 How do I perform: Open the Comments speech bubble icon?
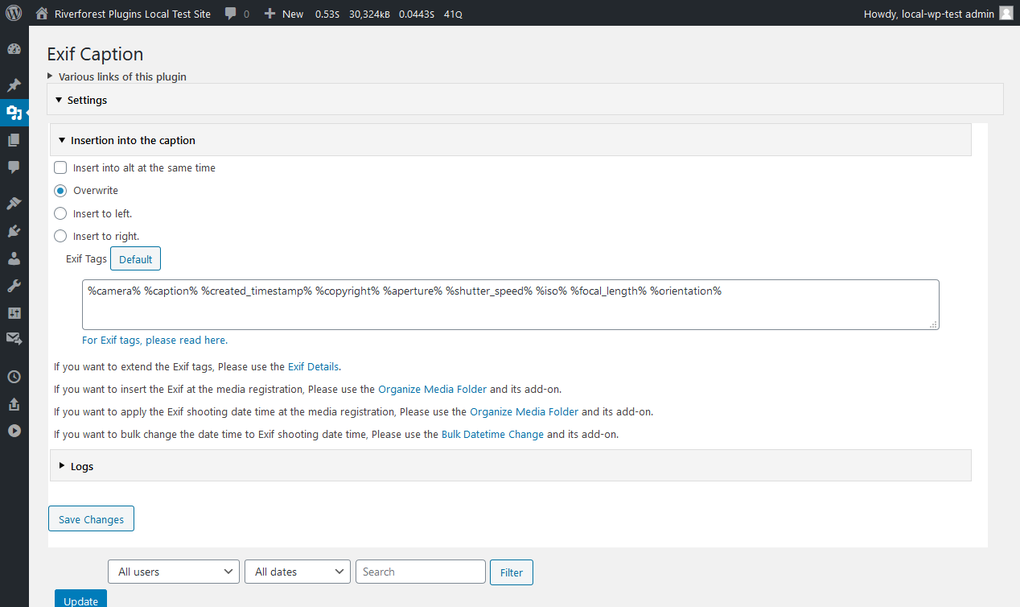pyautogui.click(x=14, y=167)
